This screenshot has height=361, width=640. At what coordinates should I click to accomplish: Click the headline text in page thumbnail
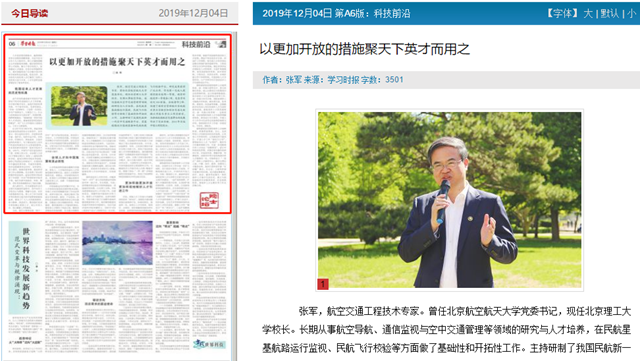(x=117, y=62)
